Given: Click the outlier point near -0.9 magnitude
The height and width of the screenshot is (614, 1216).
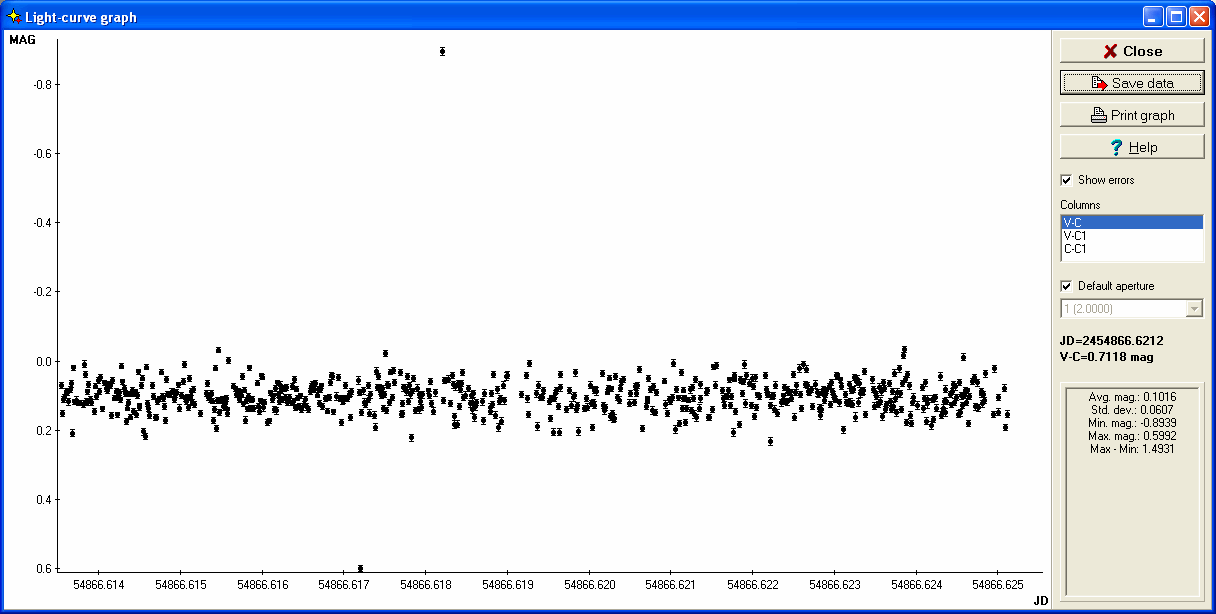Looking at the screenshot, I should (442, 51).
